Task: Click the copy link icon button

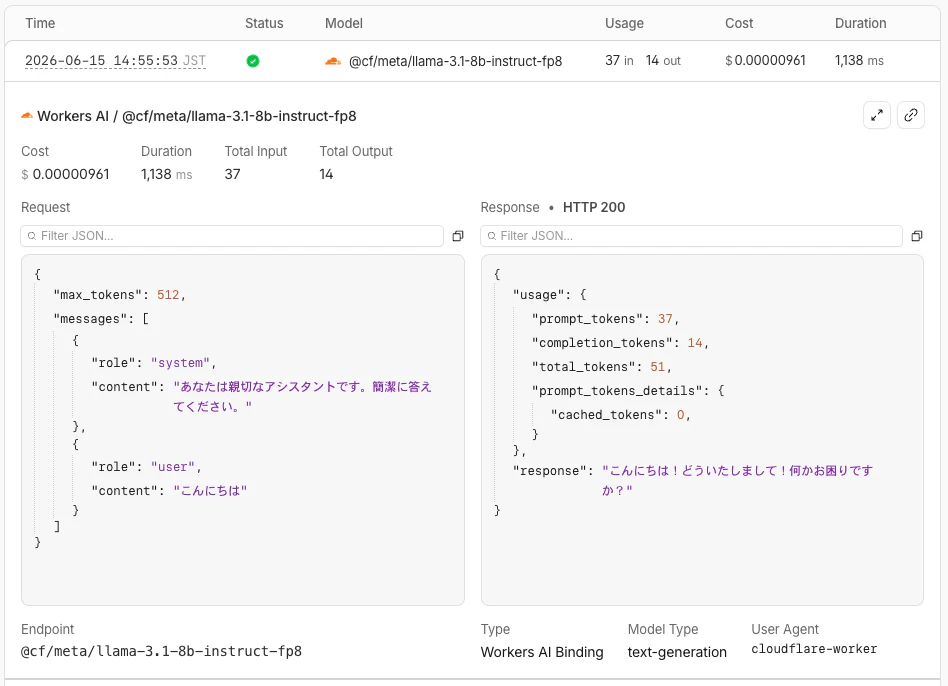Action: pos(911,115)
